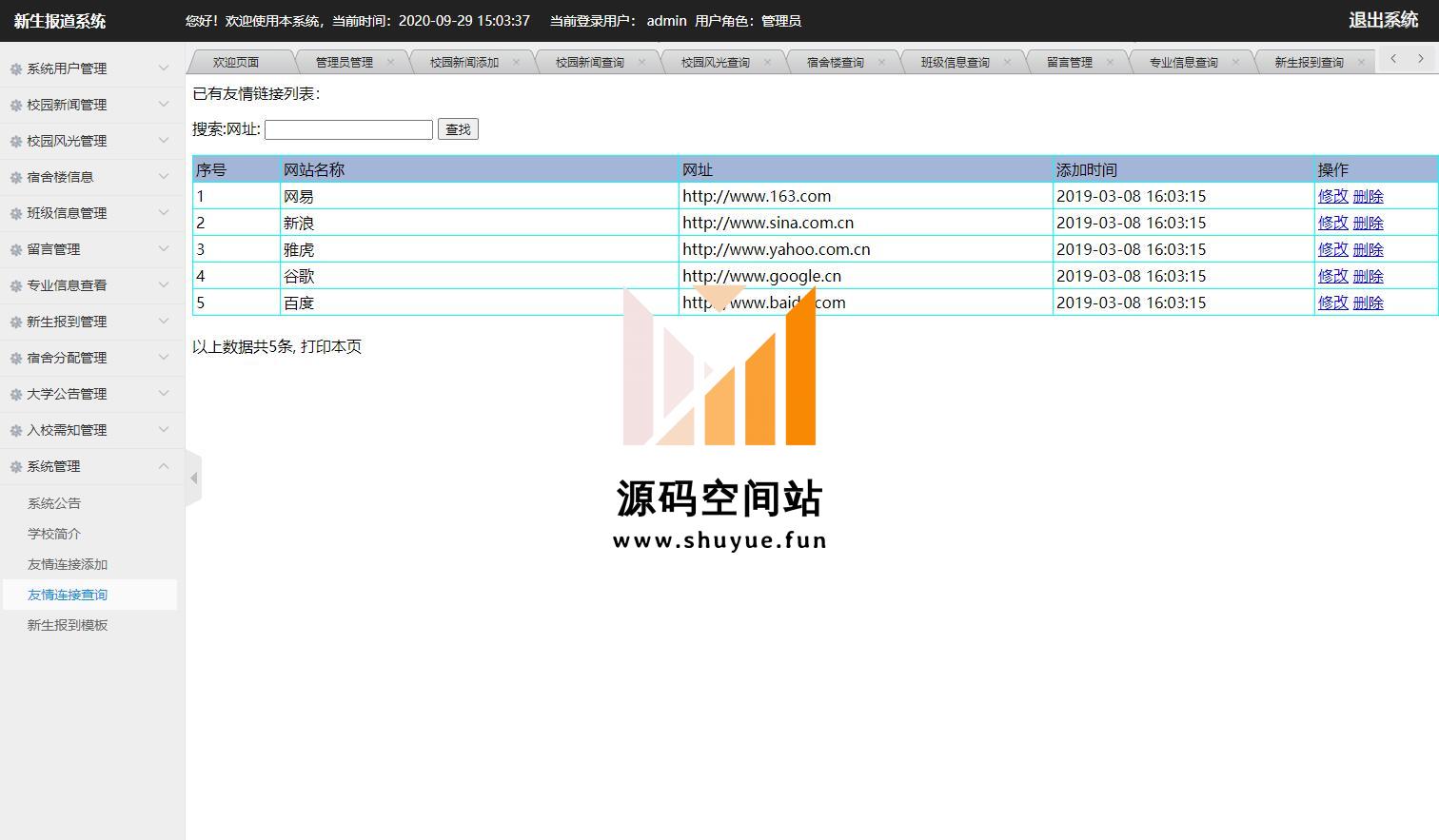The image size is (1439, 840).
Task: Click 删除 for the 雅虎 row
Action: pos(1368,249)
